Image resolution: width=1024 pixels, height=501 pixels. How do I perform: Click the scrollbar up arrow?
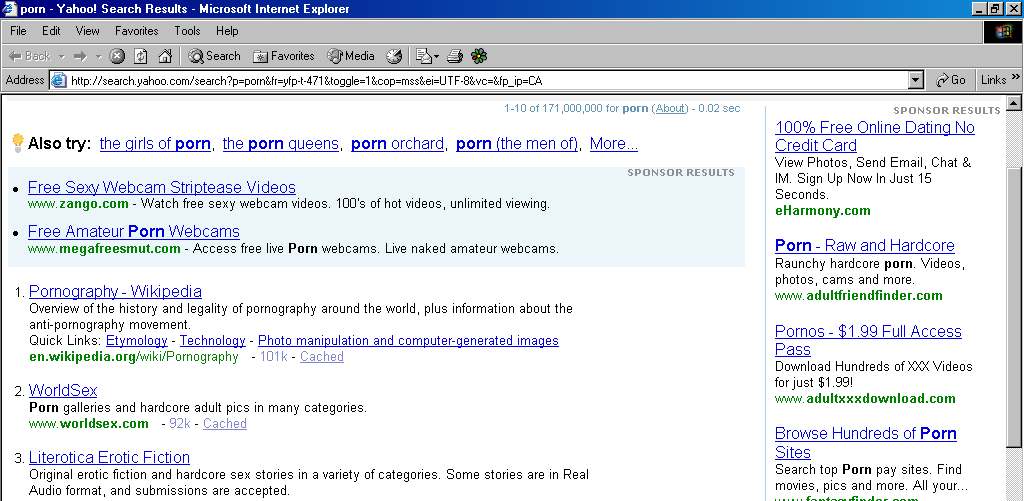[1014, 103]
